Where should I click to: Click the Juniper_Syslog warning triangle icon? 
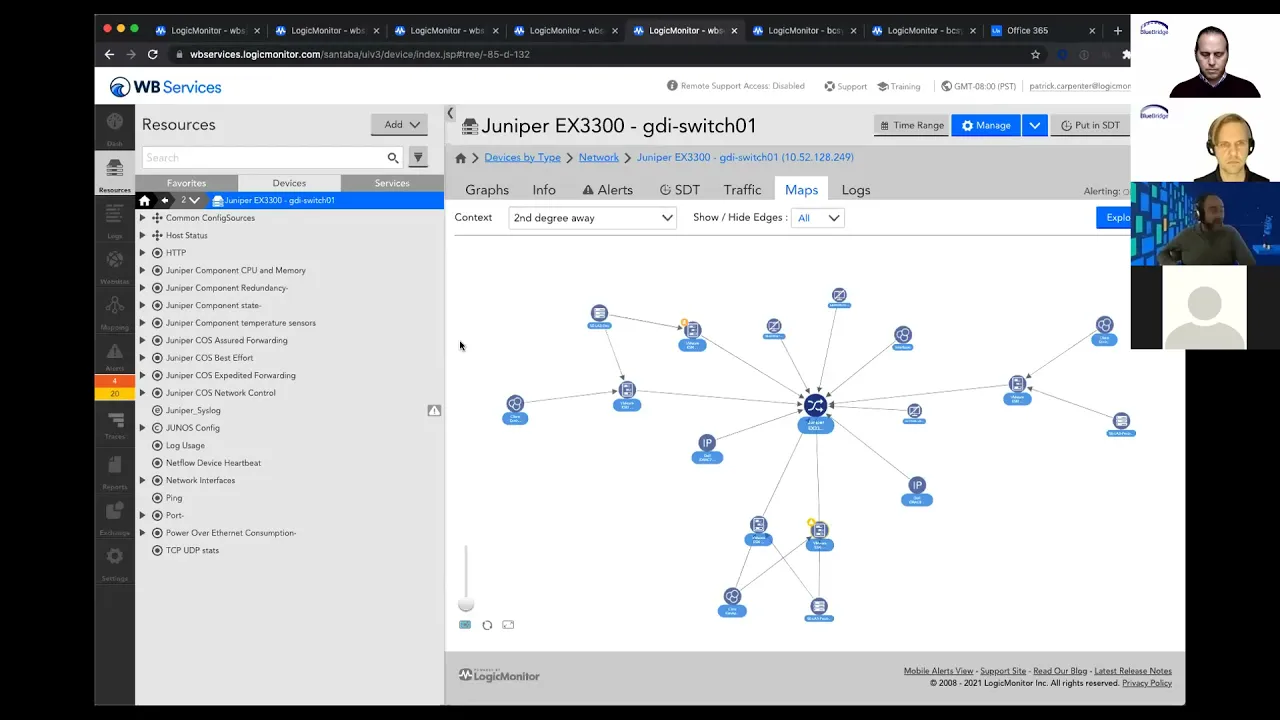[434, 410]
